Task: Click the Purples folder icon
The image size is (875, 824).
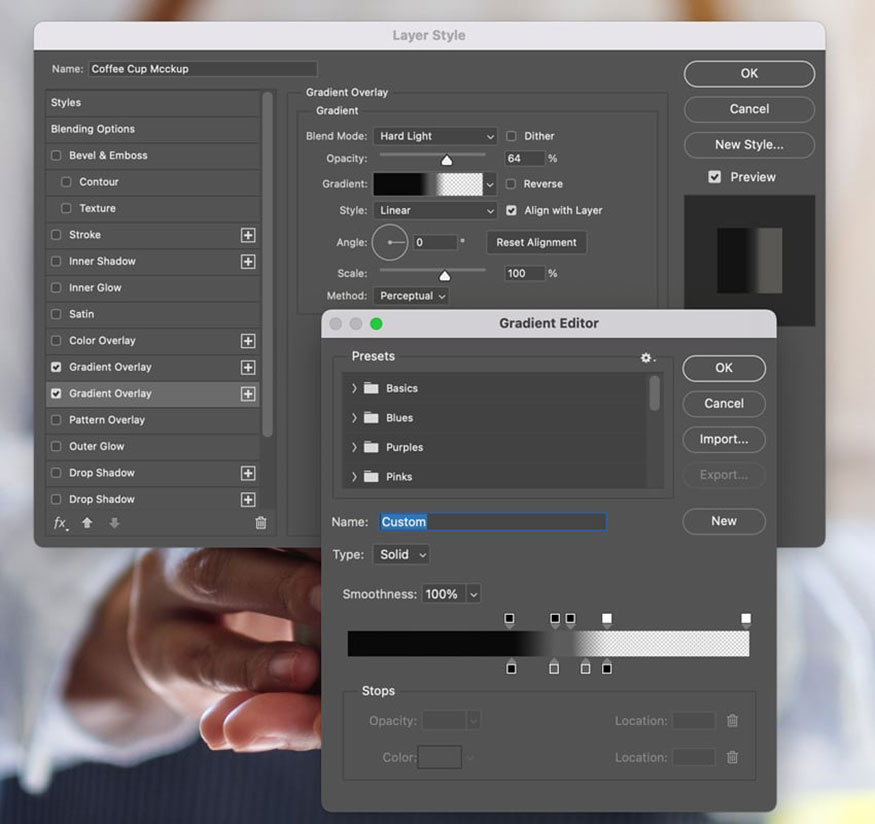Action: pyautogui.click(x=371, y=447)
